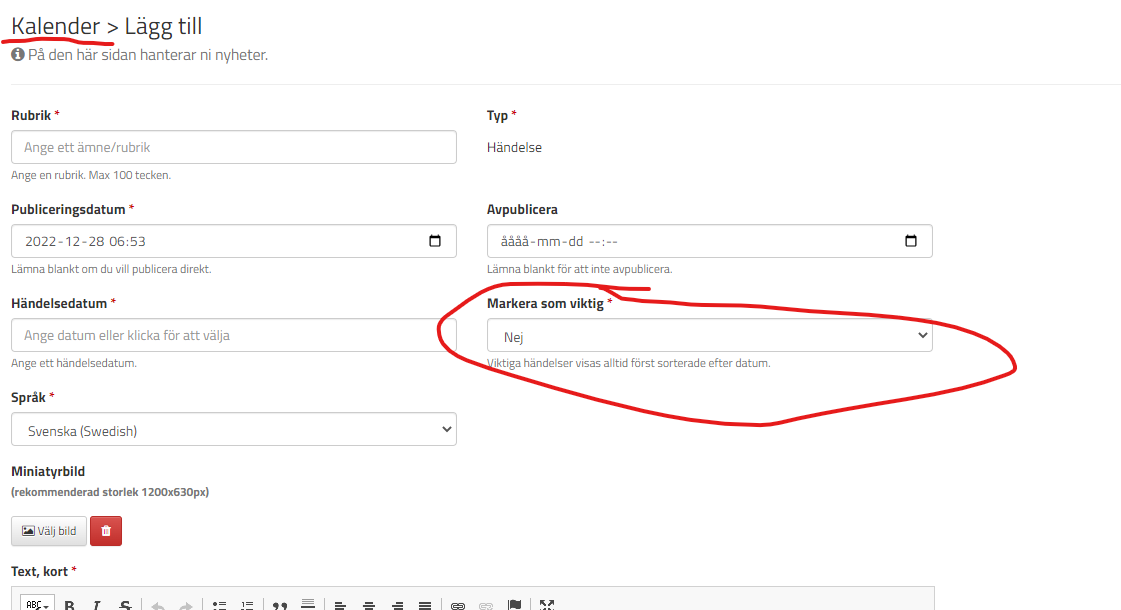Apply strikethrough formatting in the editor
1121x610 pixels.
[125, 605]
